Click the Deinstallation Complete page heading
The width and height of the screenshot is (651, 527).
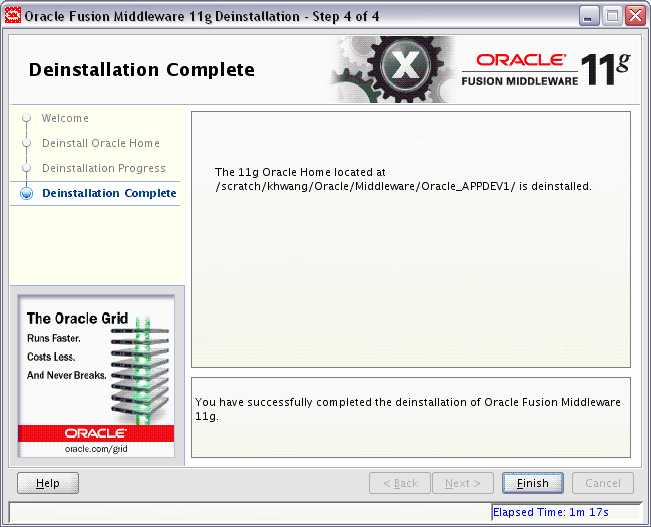tap(142, 69)
